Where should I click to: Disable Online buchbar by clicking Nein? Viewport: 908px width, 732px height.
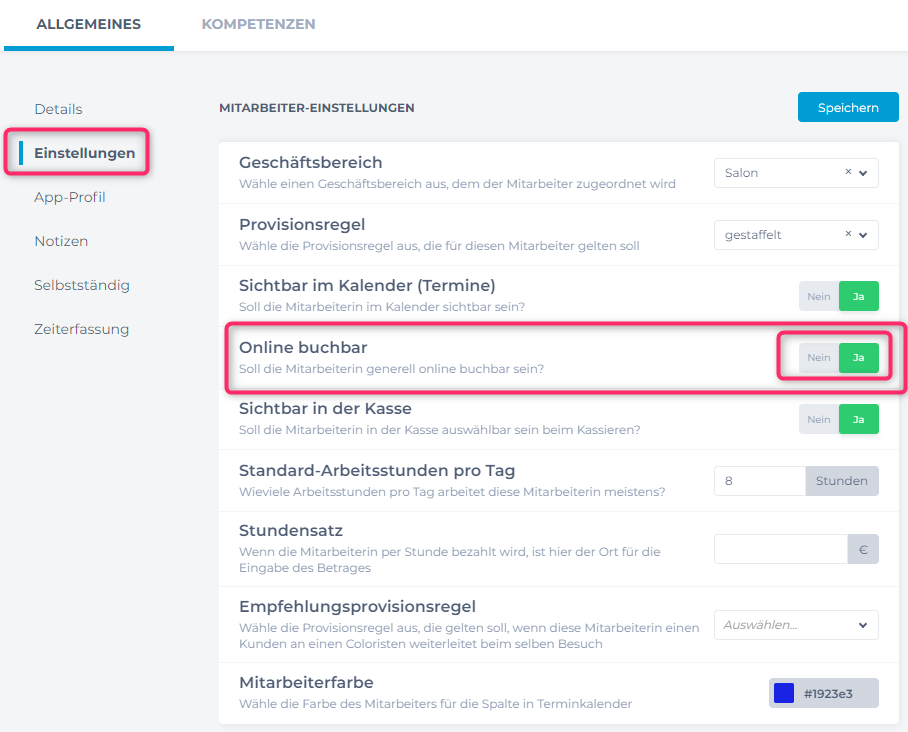point(819,358)
